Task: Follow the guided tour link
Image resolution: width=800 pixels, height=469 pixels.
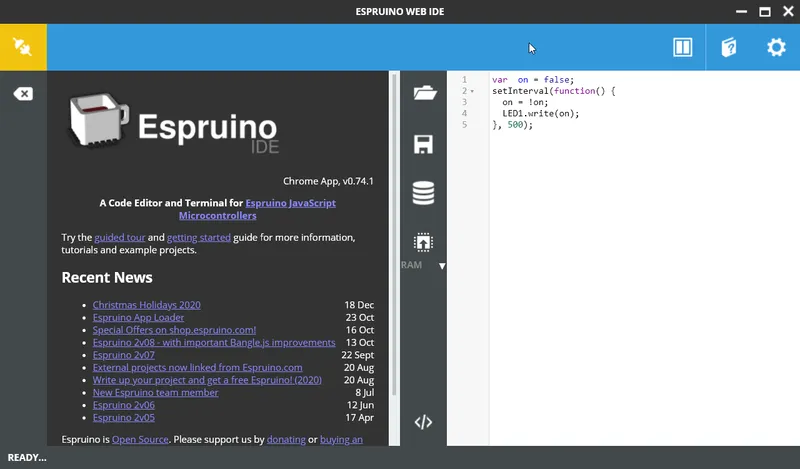Action: click(x=120, y=237)
